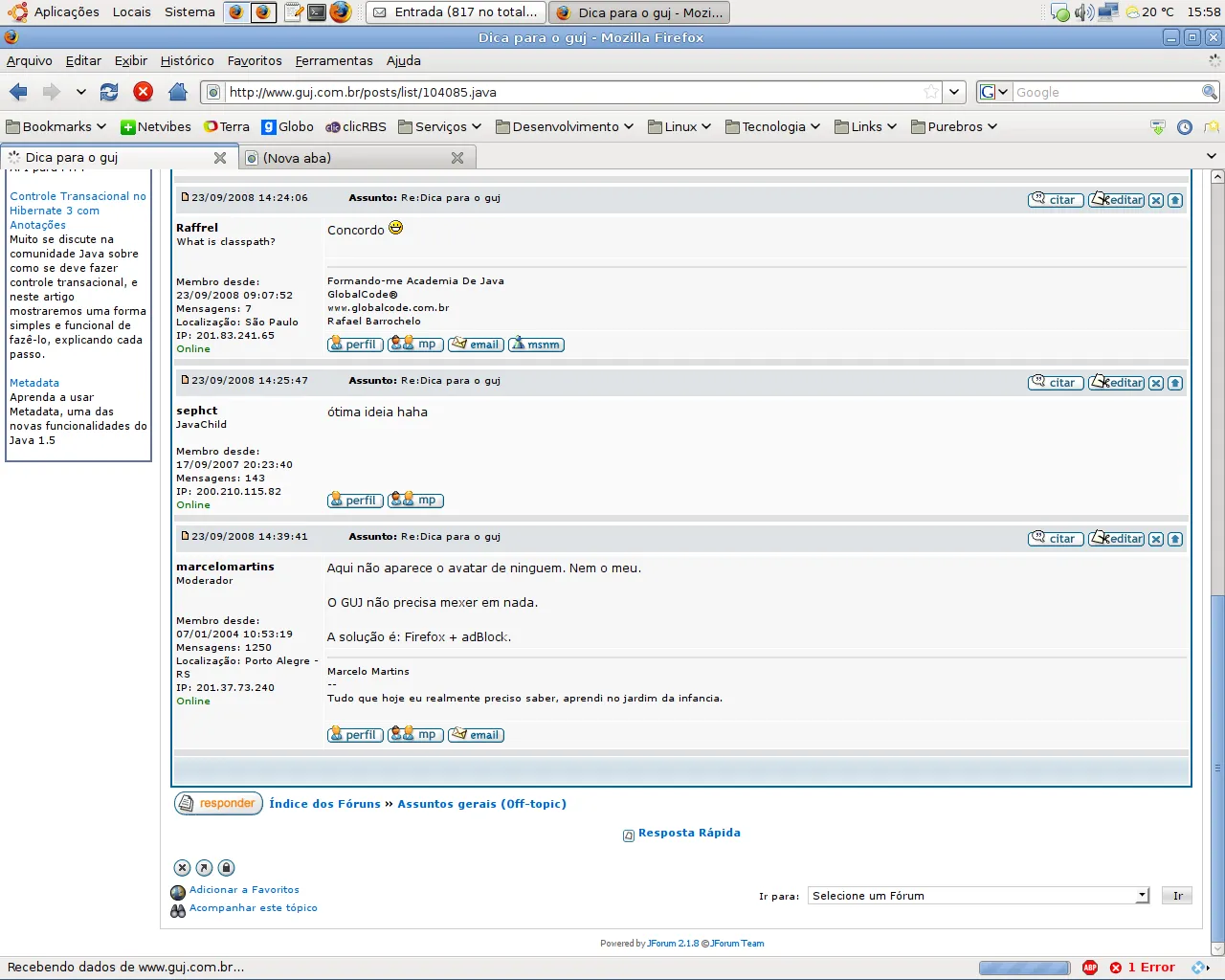This screenshot has height=980, width=1225.
Task: Launch the terminal from the top panel
Action: point(317,12)
